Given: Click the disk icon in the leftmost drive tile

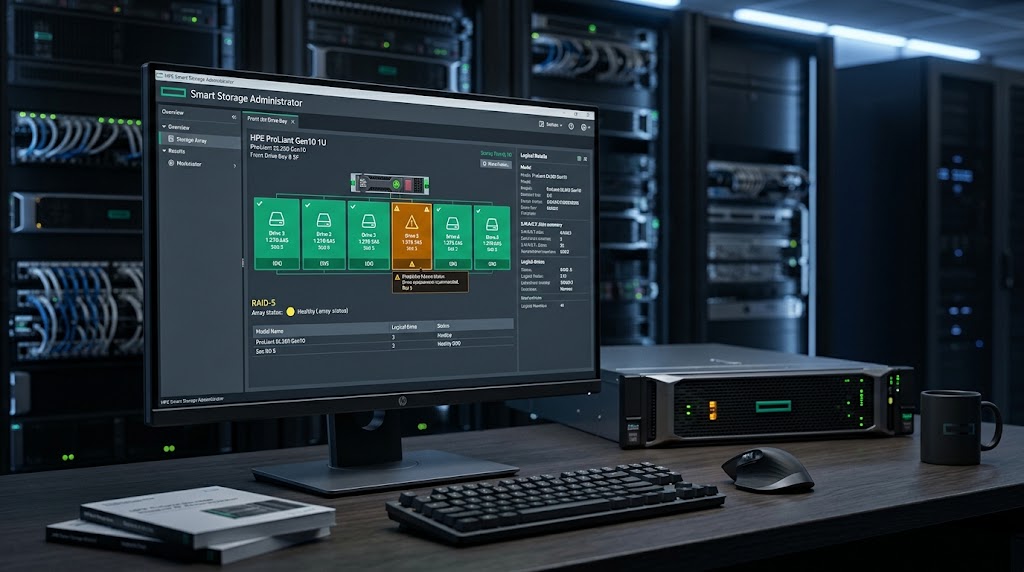Looking at the screenshot, I should [x=277, y=219].
